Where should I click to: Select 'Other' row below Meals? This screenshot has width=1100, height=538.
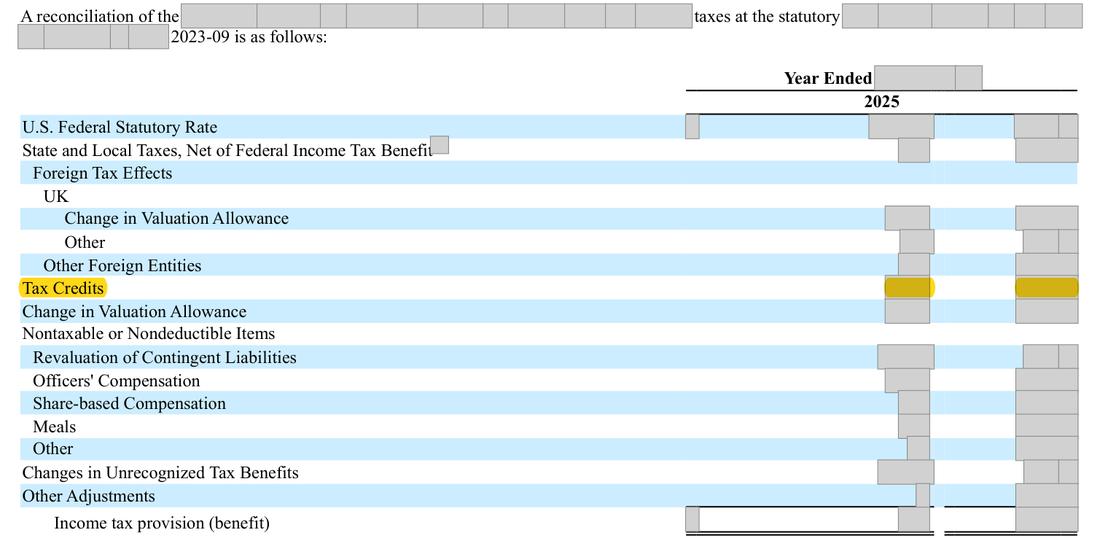53,448
